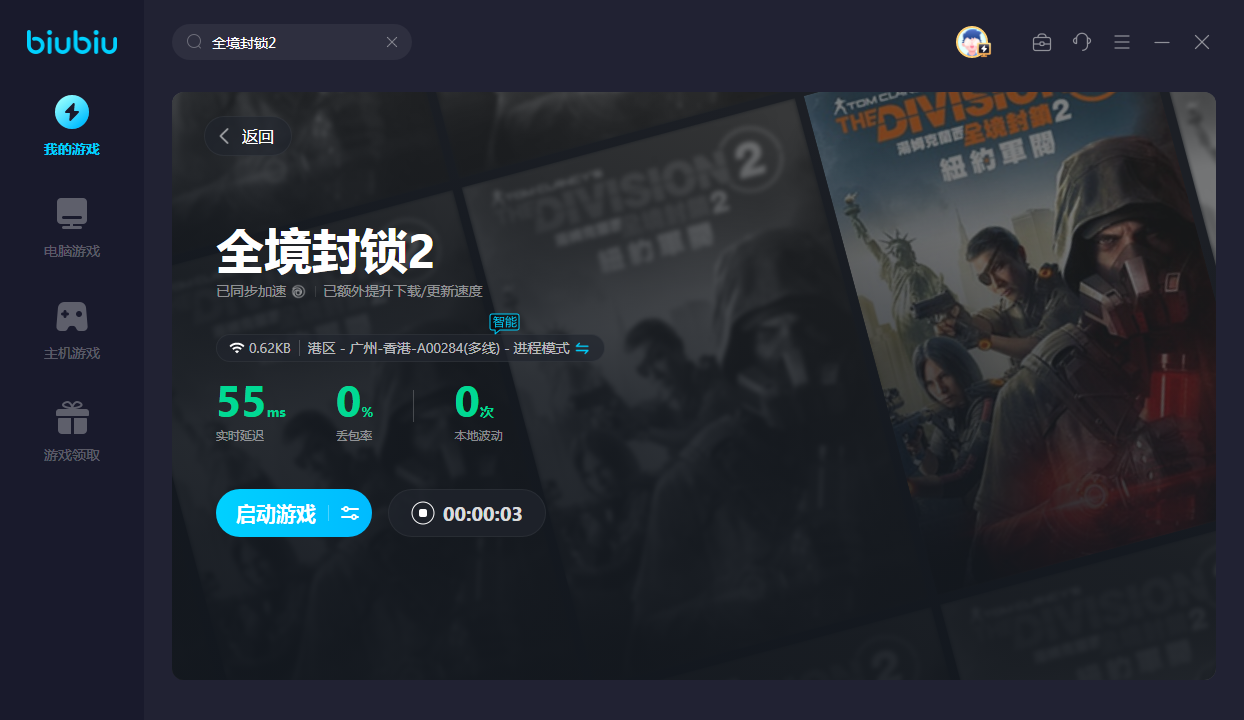Image resolution: width=1244 pixels, height=720 pixels.
Task: Click the magnifier search icon
Action: pos(195,42)
